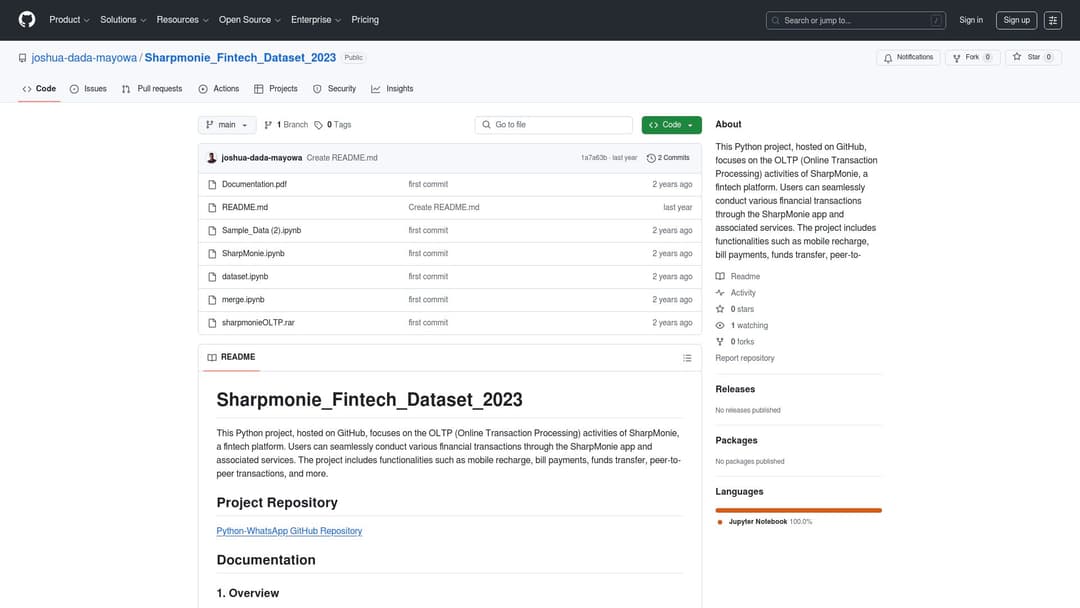Image resolution: width=1080 pixels, height=608 pixels.
Task: Open the Activity link in About
Action: coord(736,293)
